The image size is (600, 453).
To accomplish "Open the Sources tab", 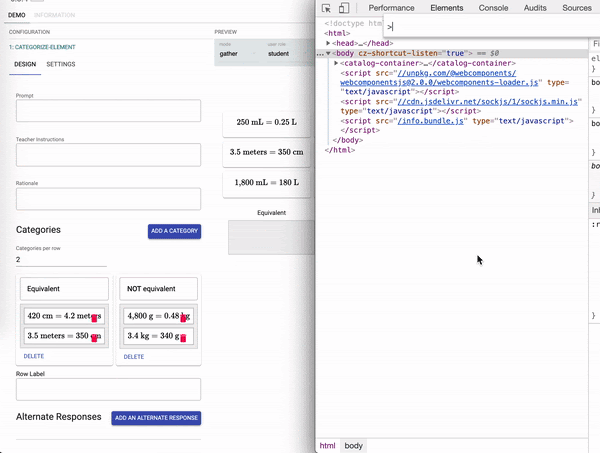I will [x=577, y=8].
